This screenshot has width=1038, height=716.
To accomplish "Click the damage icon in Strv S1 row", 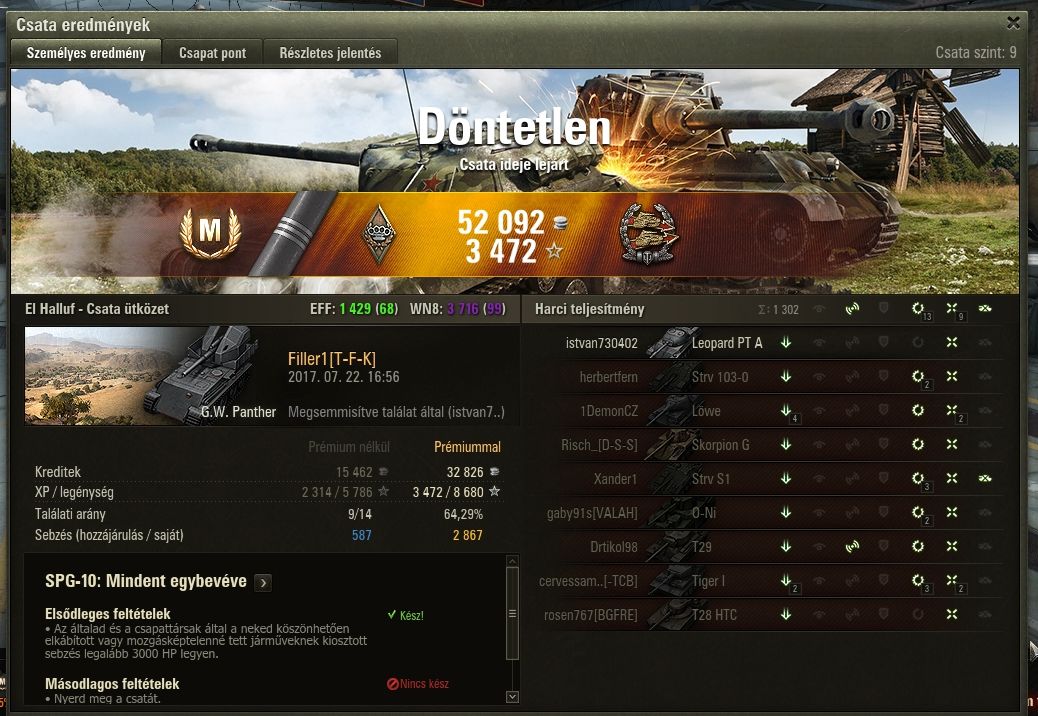I will click(918, 478).
